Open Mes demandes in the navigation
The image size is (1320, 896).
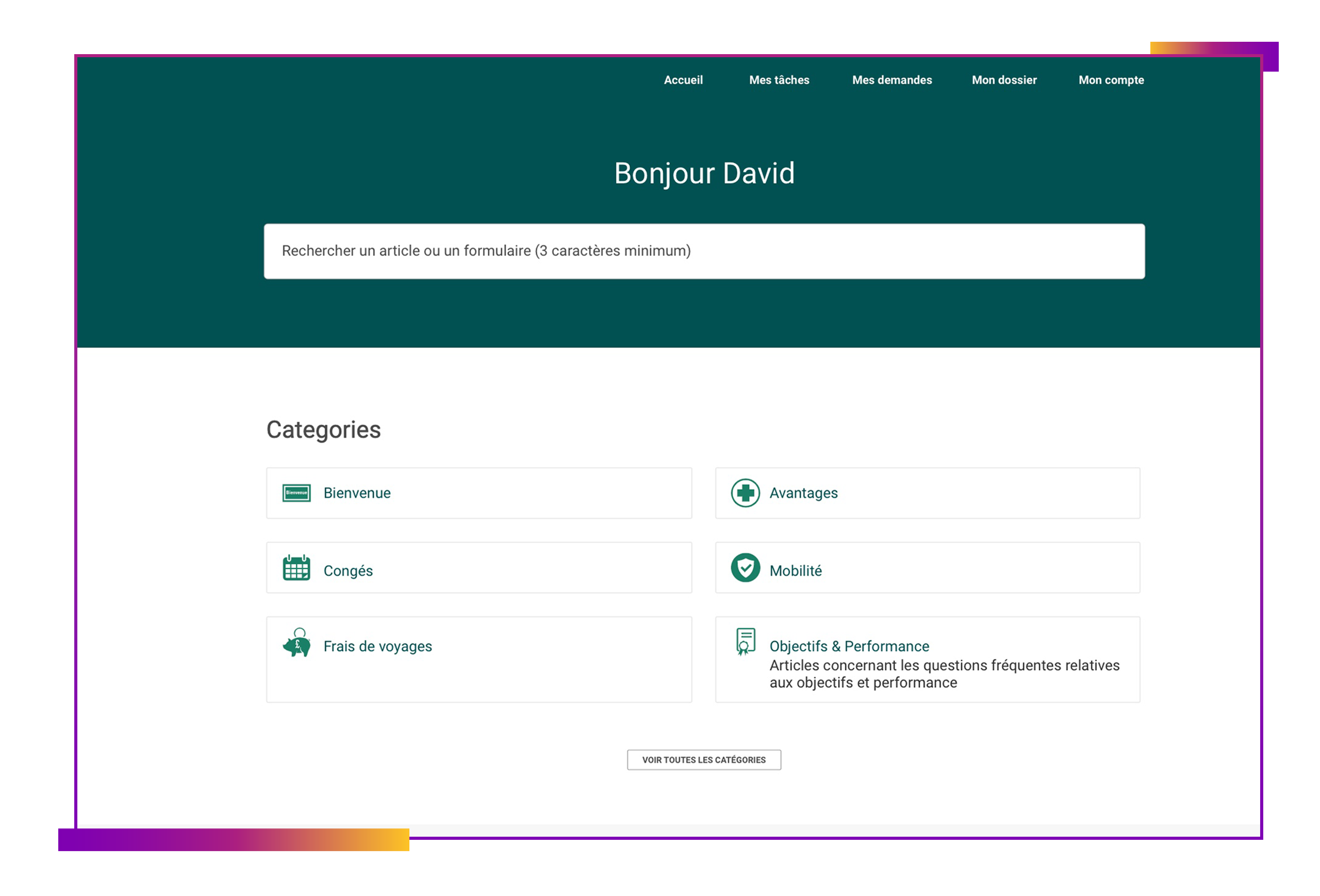892,80
